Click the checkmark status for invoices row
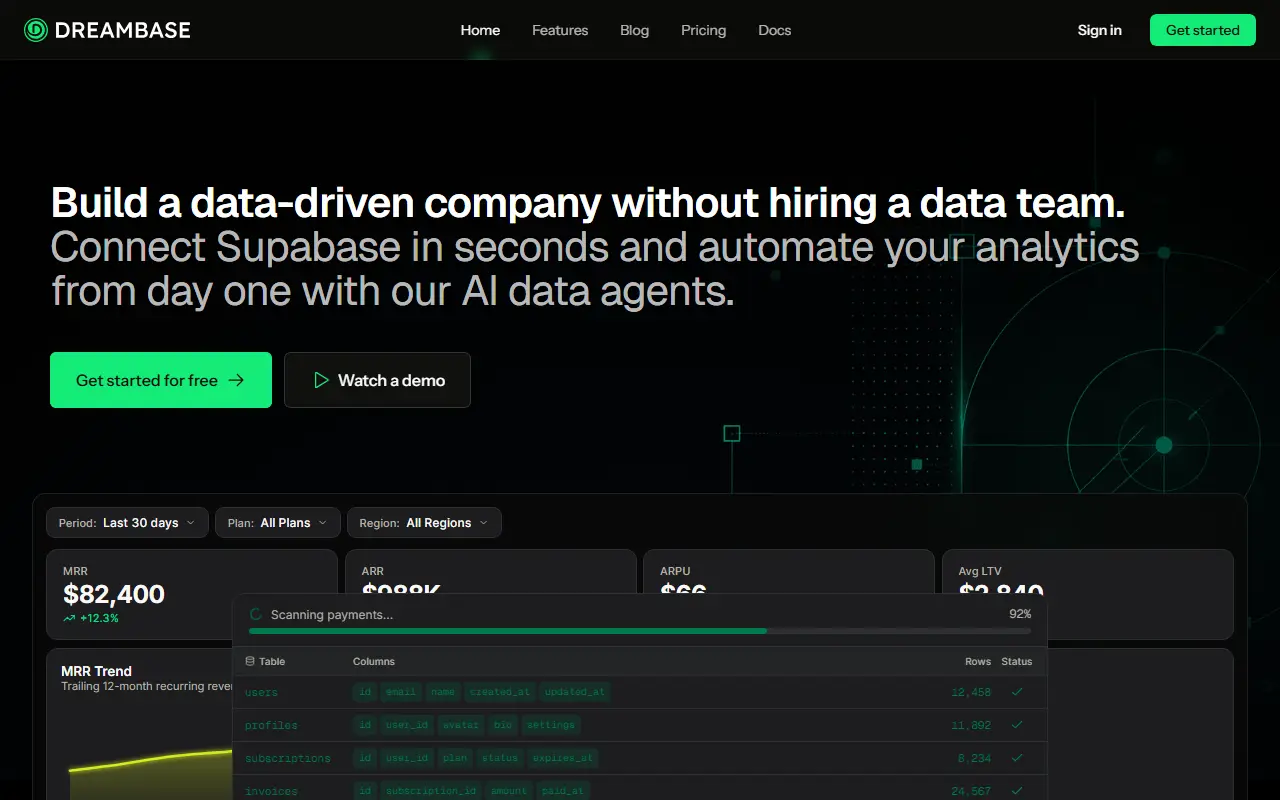The height and width of the screenshot is (800, 1280). point(1017,790)
